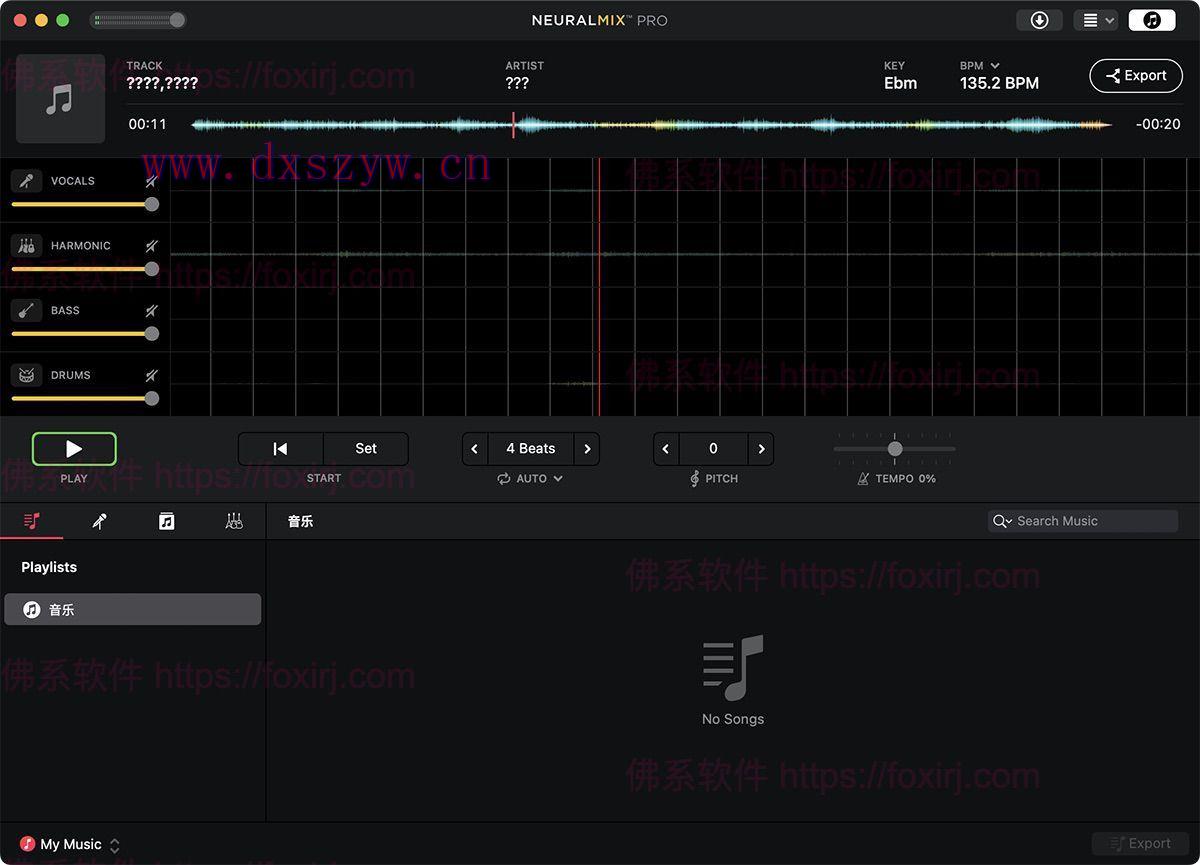1200x865 pixels.
Task: Mute the Drums stem
Action: [x=151, y=376]
